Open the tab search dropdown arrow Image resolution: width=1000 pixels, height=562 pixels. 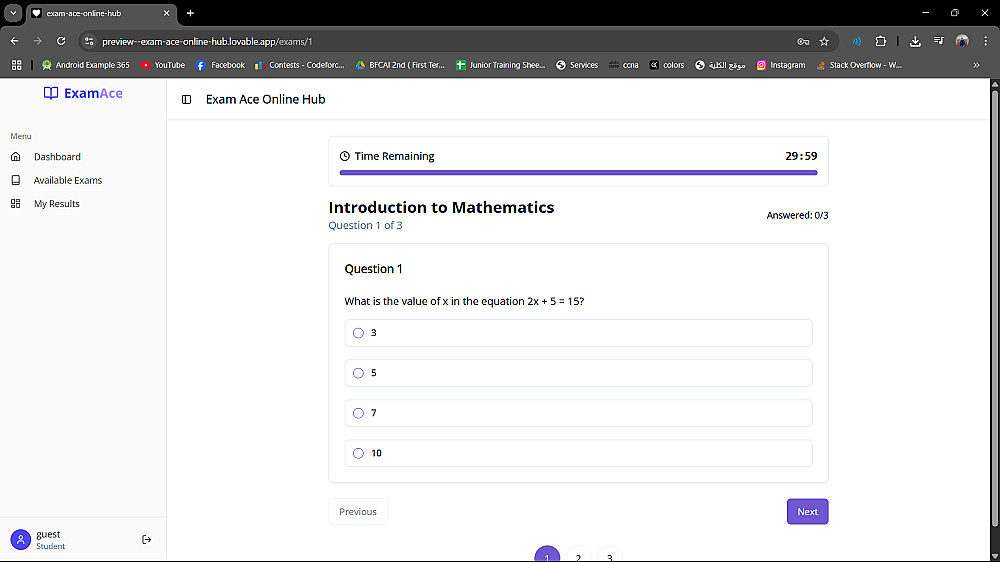click(14, 13)
